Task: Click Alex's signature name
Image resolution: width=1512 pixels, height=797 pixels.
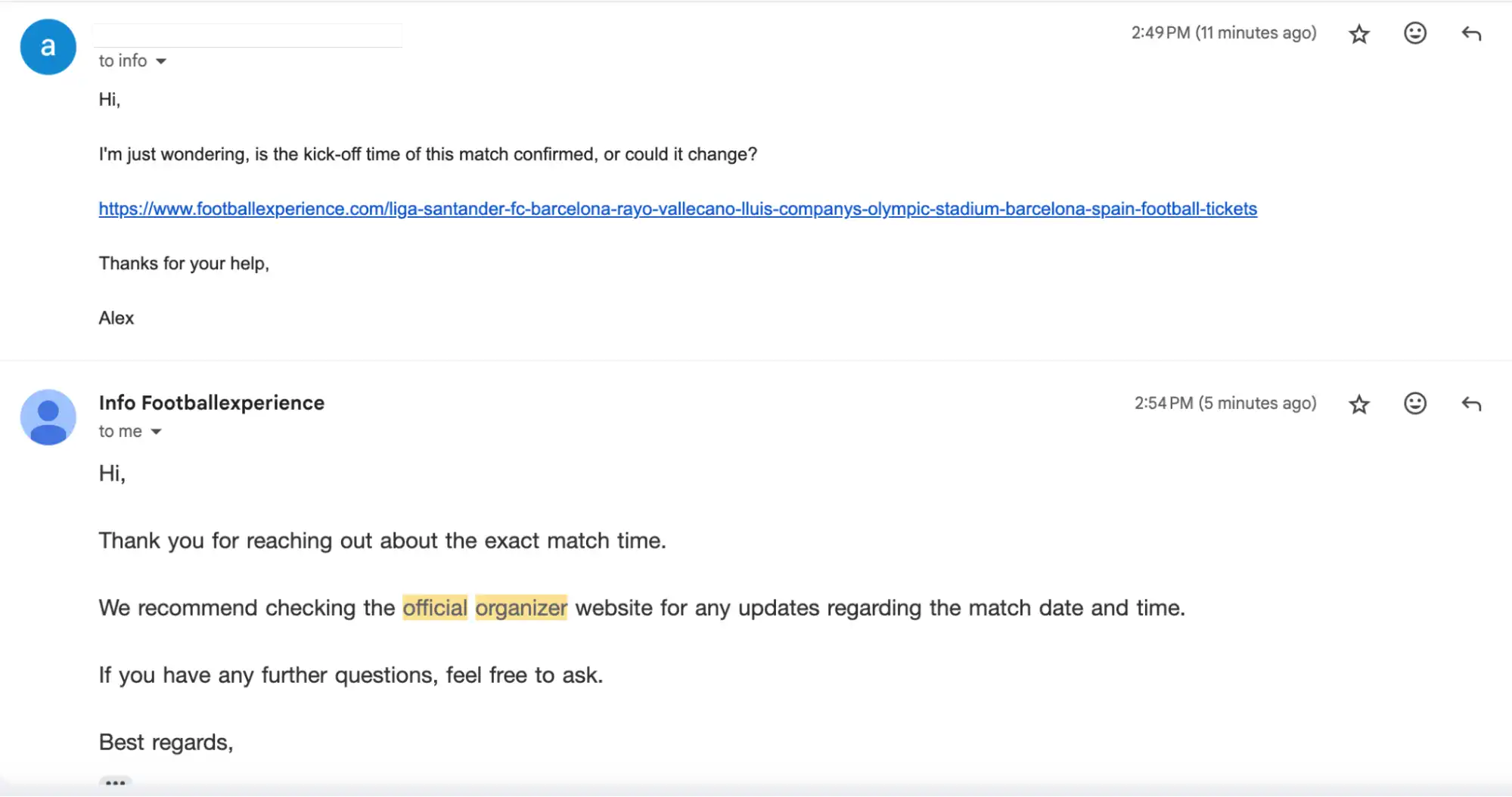Action: (x=116, y=318)
